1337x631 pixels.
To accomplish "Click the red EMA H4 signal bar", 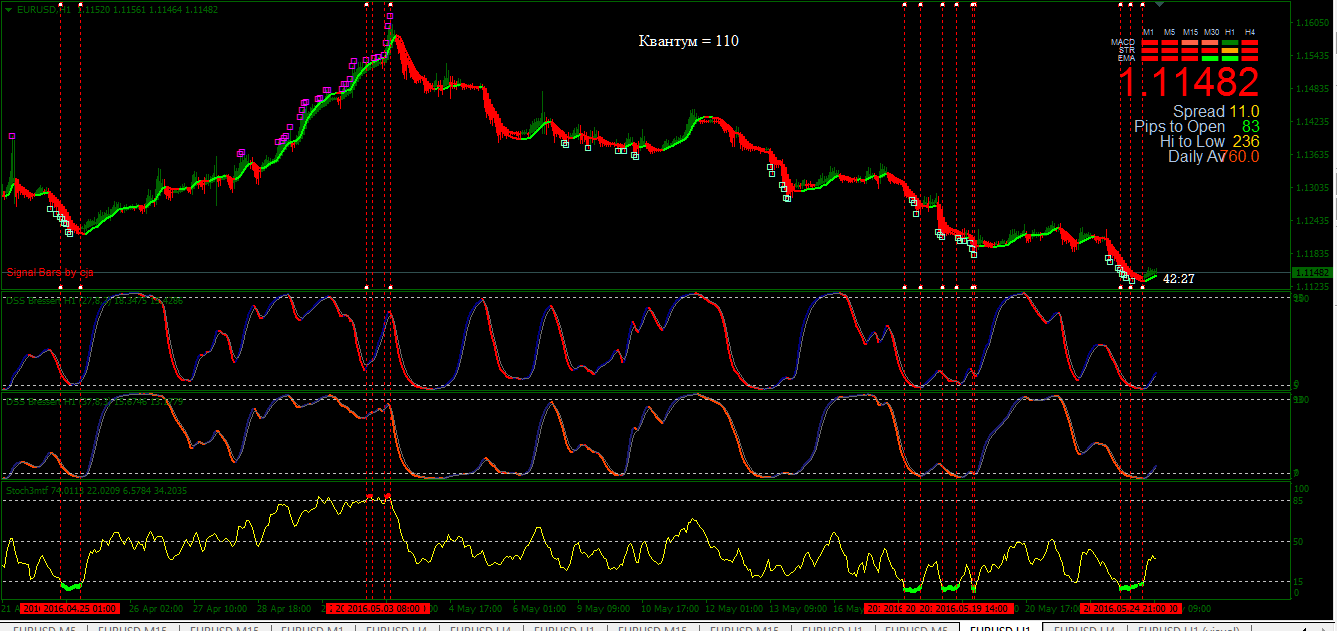I will click(1250, 59).
